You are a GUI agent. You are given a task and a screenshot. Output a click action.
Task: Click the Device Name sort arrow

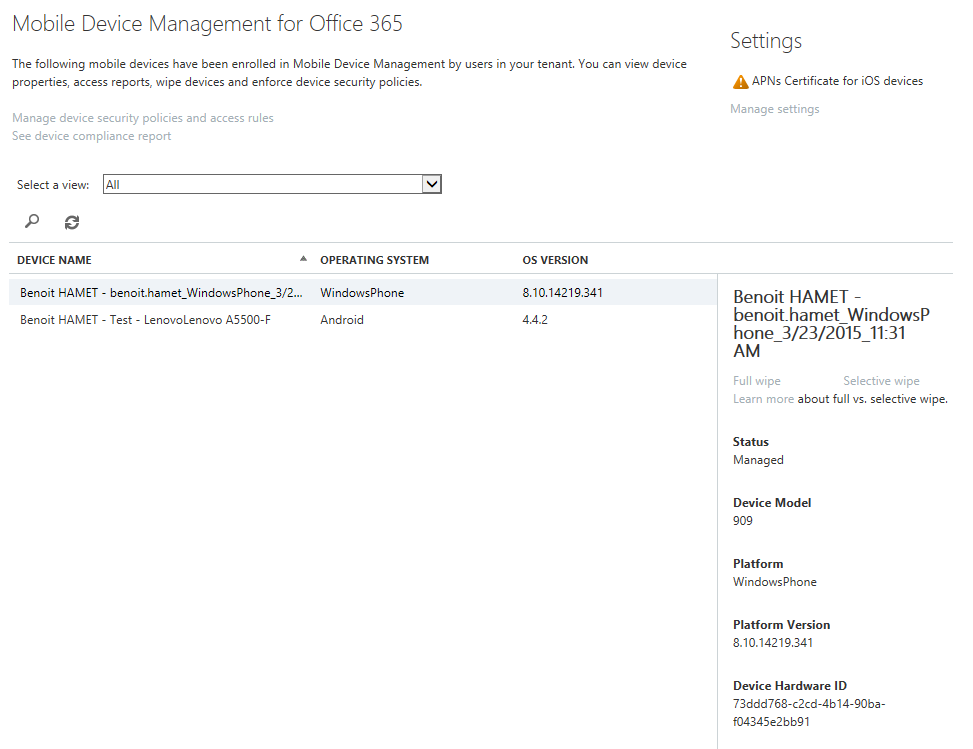click(x=303, y=259)
